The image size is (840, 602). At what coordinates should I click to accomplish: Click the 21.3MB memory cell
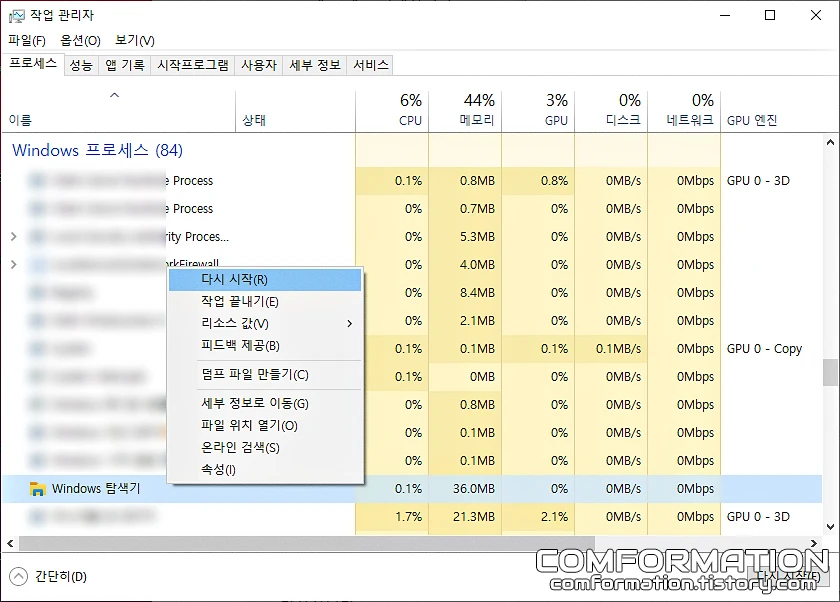465,516
